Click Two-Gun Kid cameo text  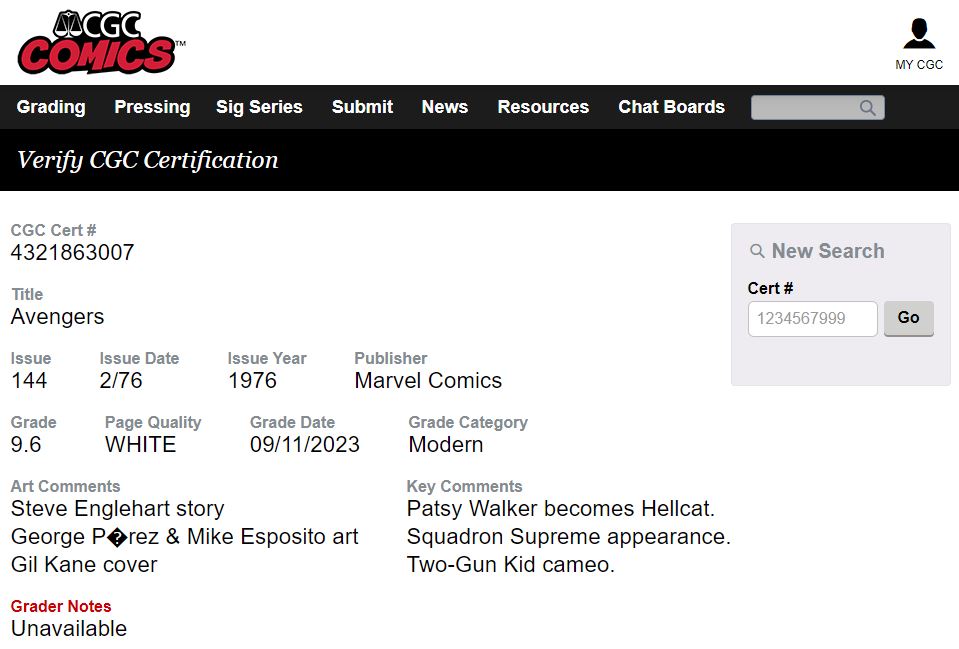(x=511, y=565)
